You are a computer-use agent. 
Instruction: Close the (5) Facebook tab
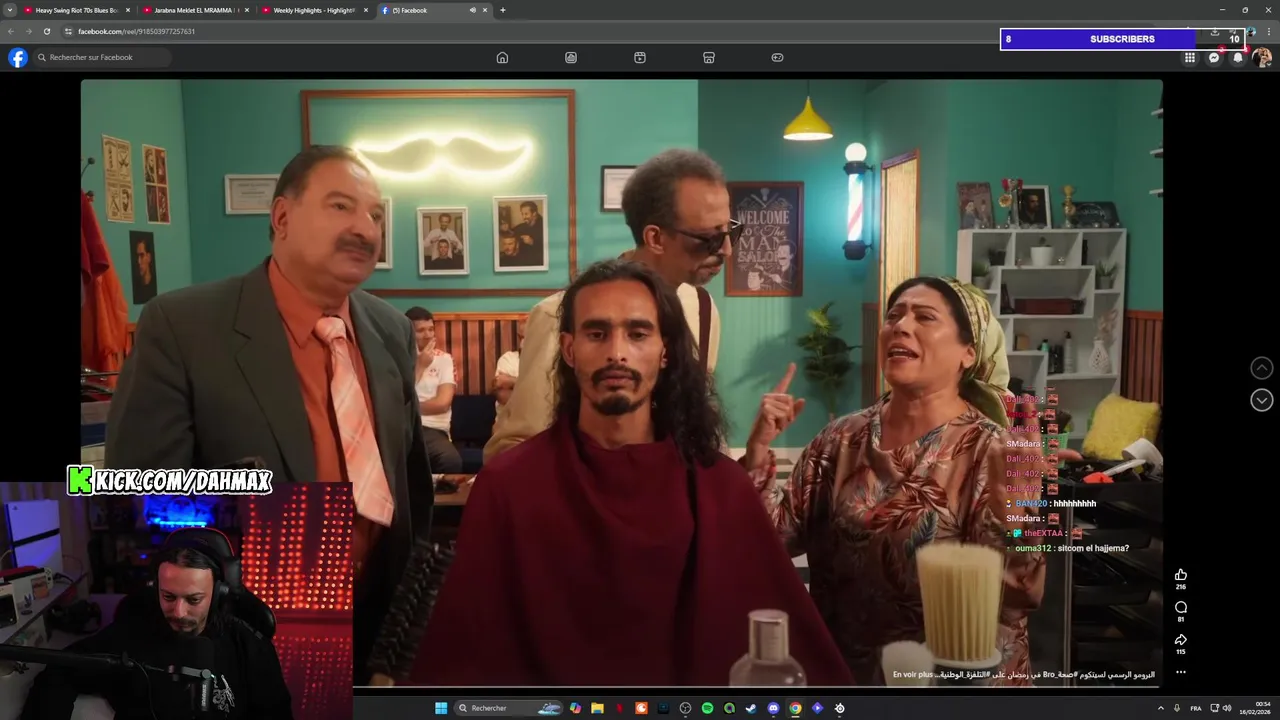coord(485,10)
